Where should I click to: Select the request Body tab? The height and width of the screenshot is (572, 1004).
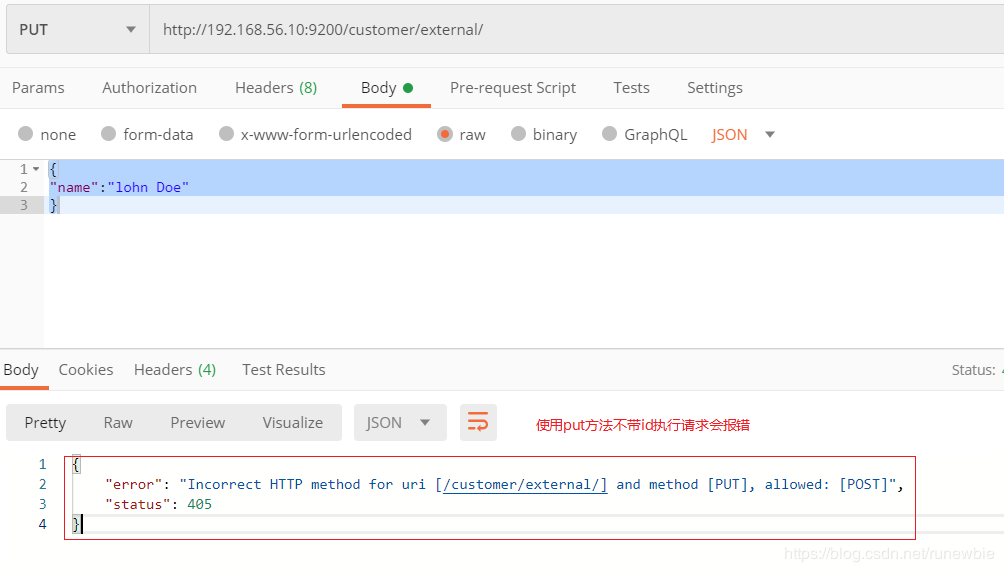pos(386,88)
